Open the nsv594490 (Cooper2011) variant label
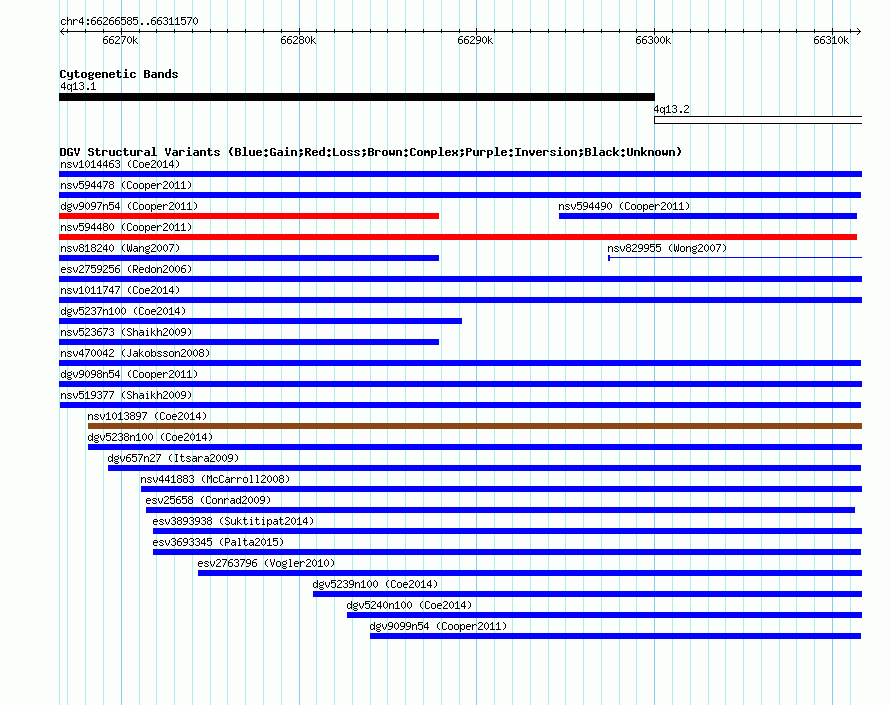This screenshot has height=705, width=890. pos(624,206)
